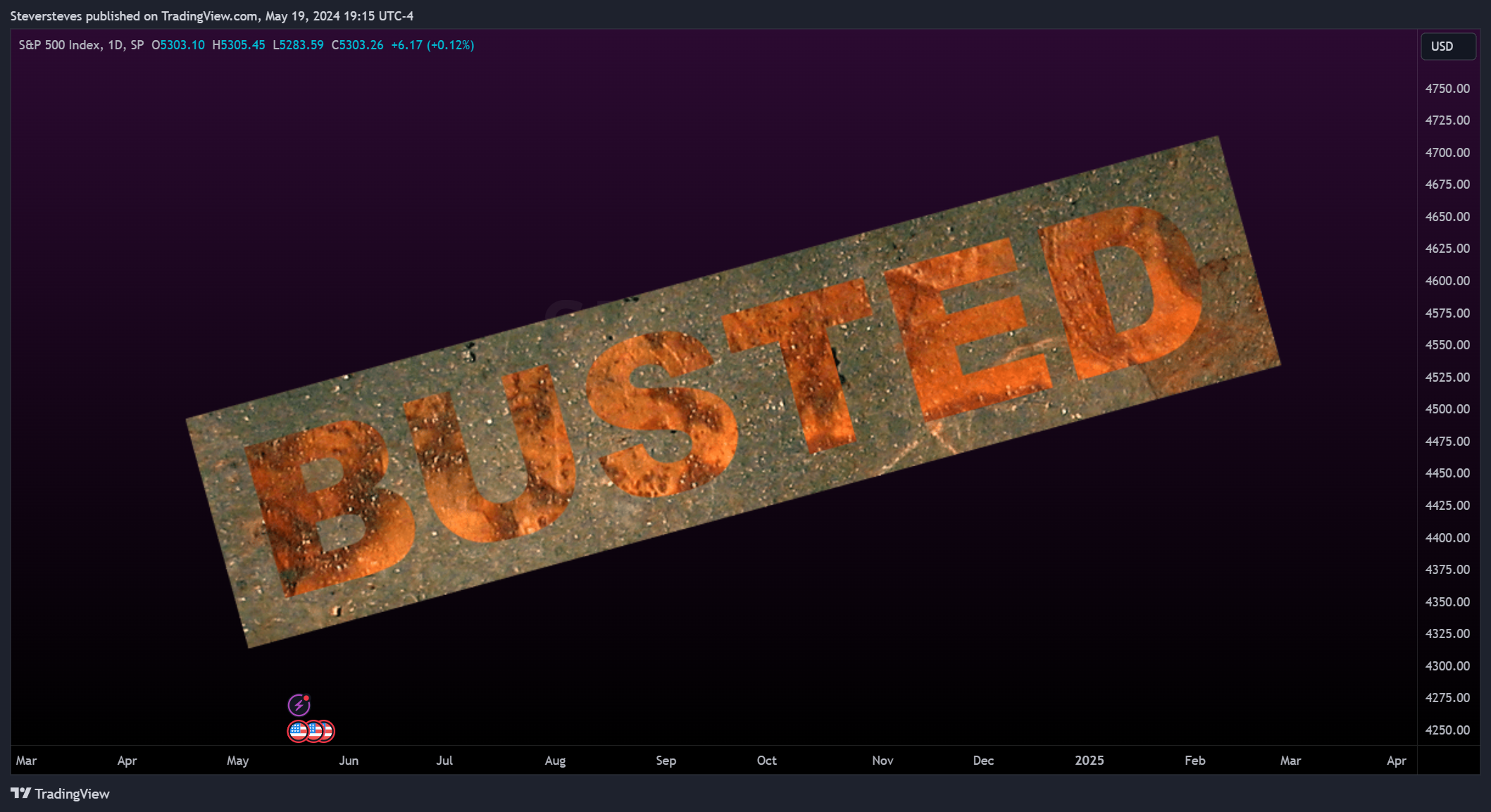Click the 4625.00 price axis label
1491x812 pixels.
click(1447, 249)
